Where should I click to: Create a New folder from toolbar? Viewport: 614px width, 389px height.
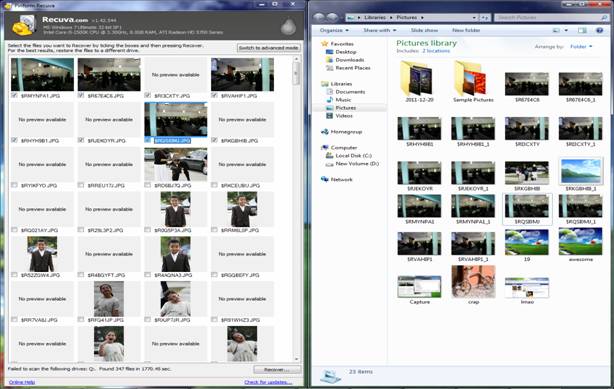(x=466, y=30)
